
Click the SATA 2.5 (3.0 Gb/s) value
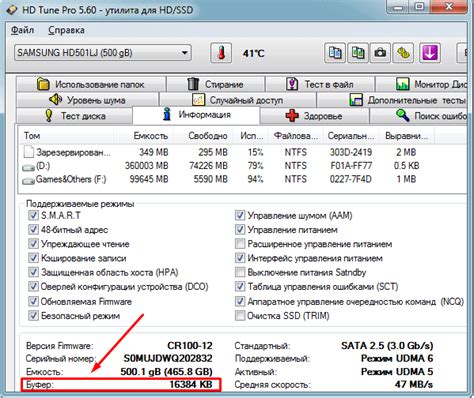click(387, 346)
